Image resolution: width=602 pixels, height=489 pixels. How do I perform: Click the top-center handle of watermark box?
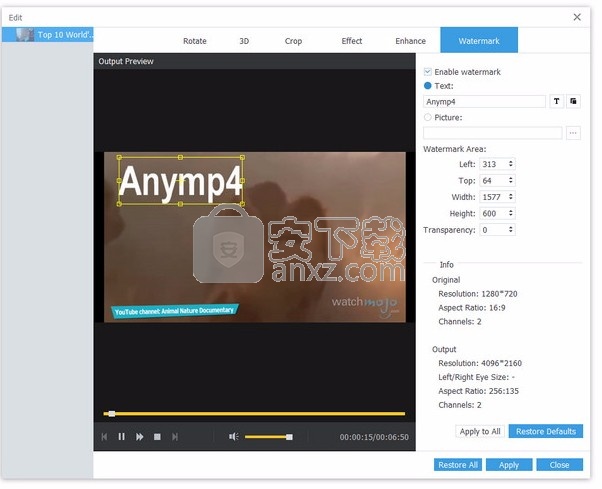click(180, 157)
